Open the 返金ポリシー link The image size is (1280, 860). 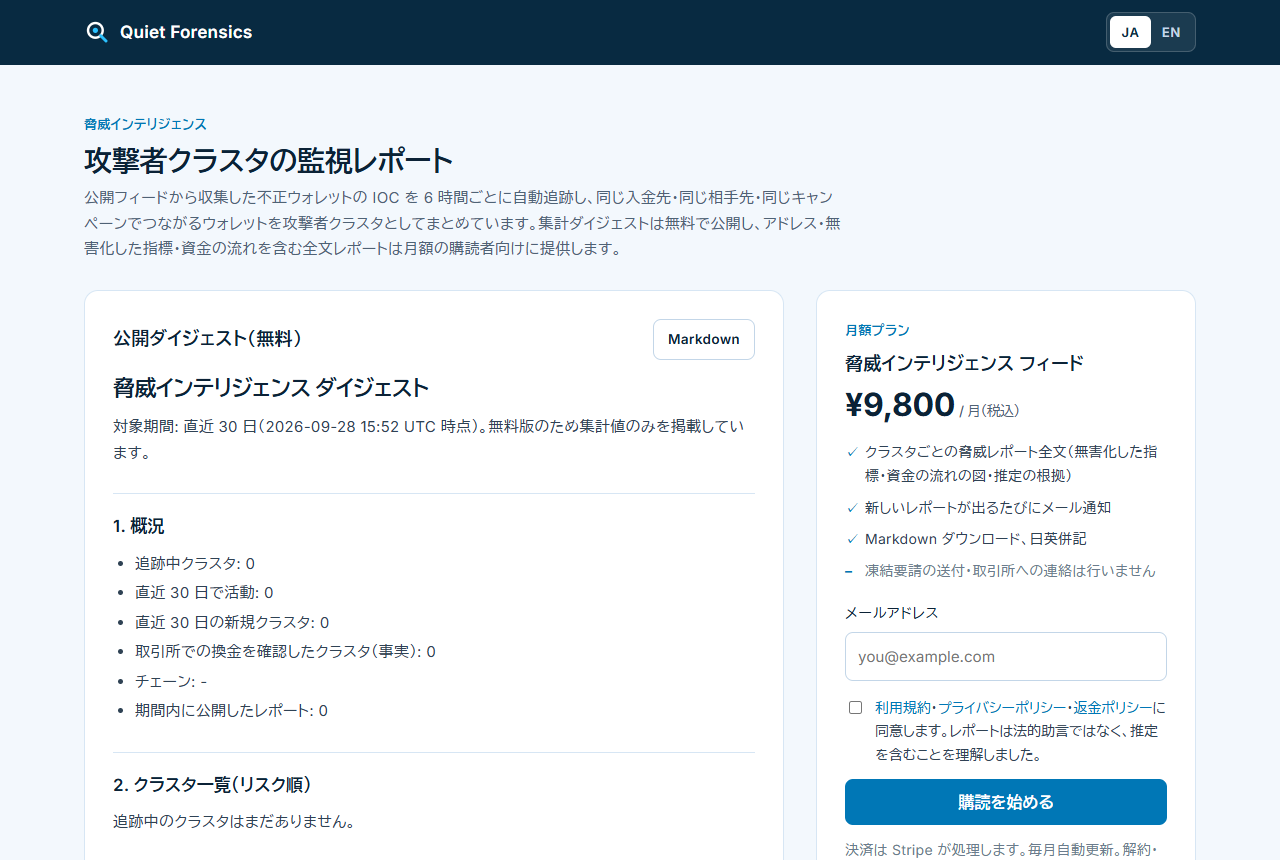[1113, 707]
